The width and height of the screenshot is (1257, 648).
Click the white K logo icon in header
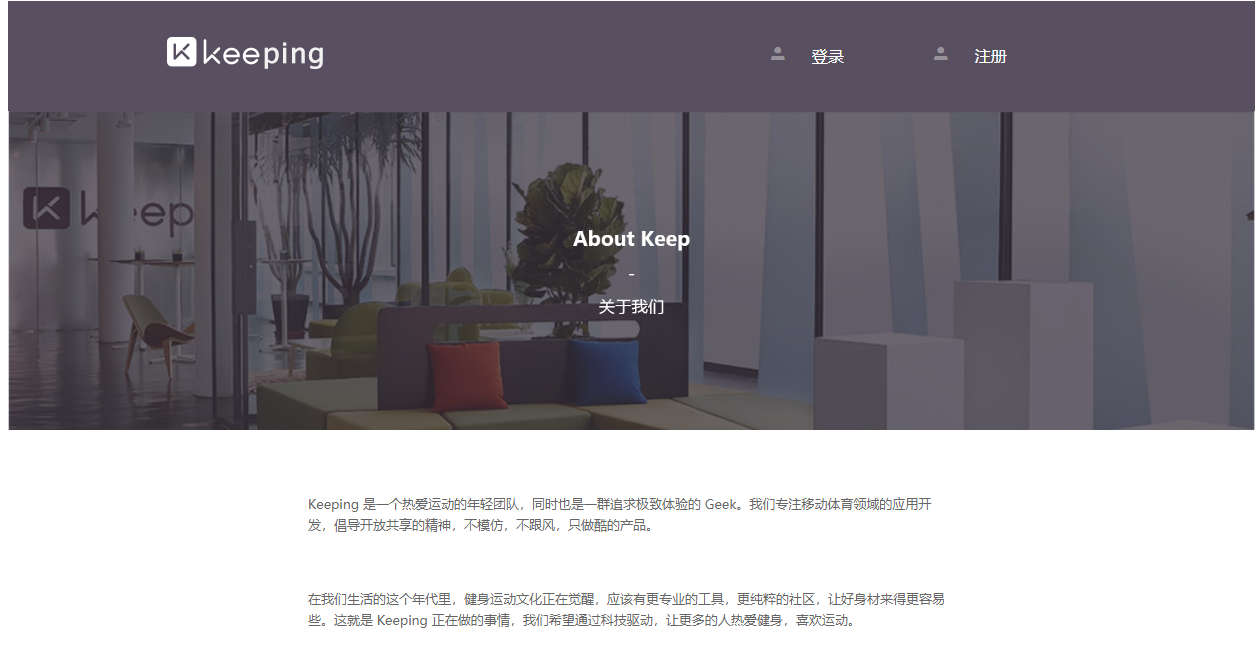point(181,52)
